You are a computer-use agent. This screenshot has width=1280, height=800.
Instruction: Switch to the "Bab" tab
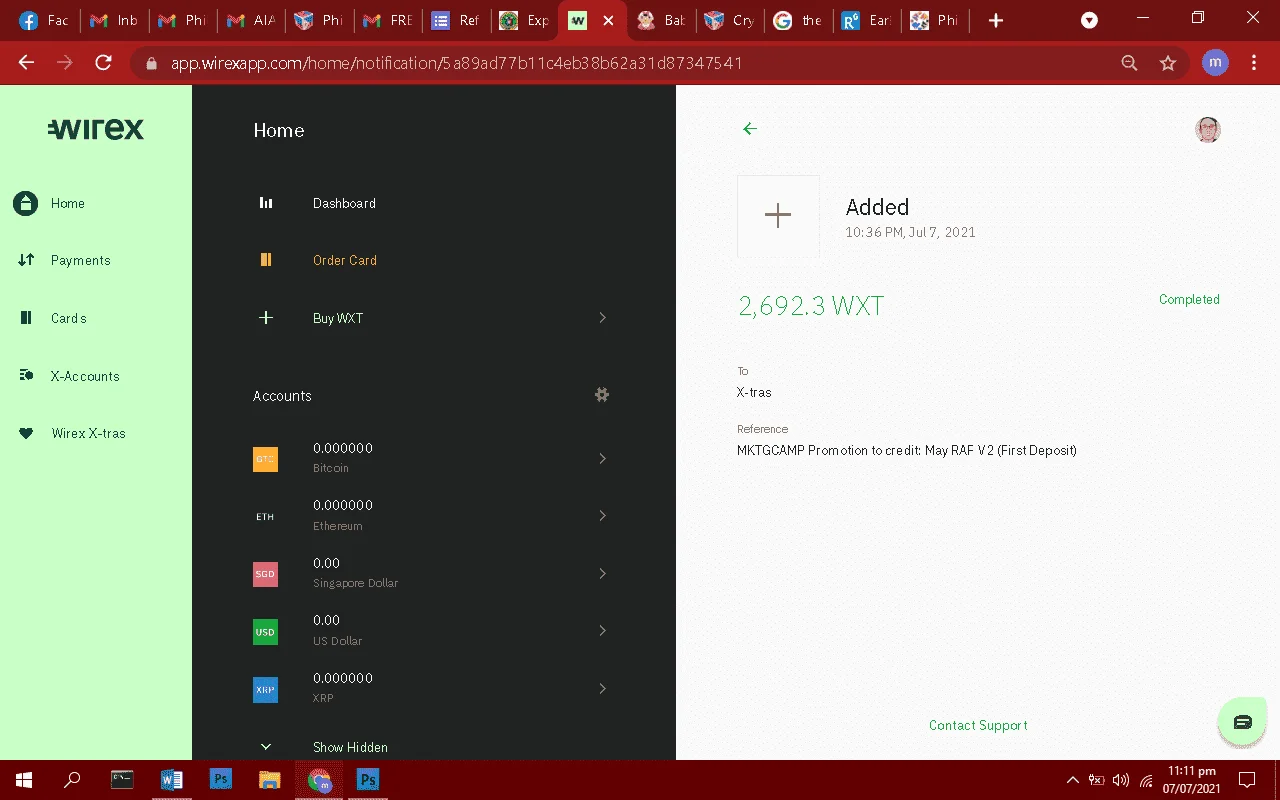click(661, 21)
